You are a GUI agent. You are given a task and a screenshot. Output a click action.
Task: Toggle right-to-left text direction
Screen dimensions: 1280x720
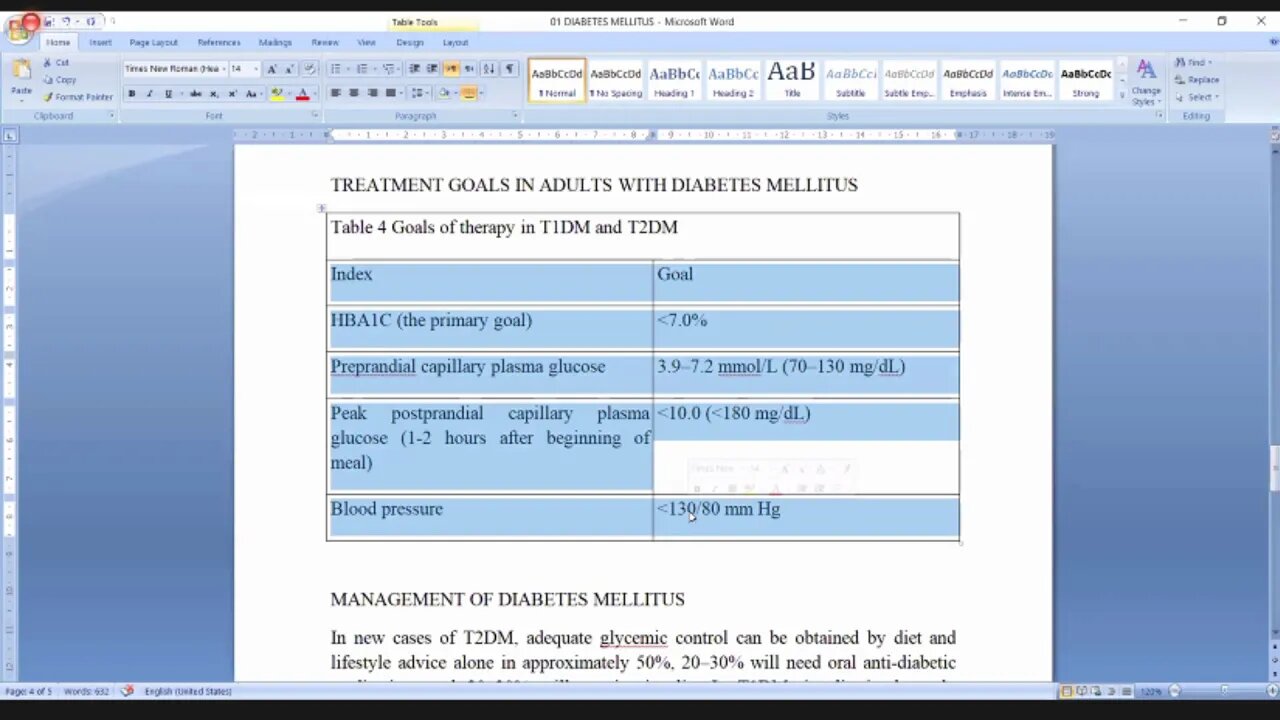tap(469, 69)
